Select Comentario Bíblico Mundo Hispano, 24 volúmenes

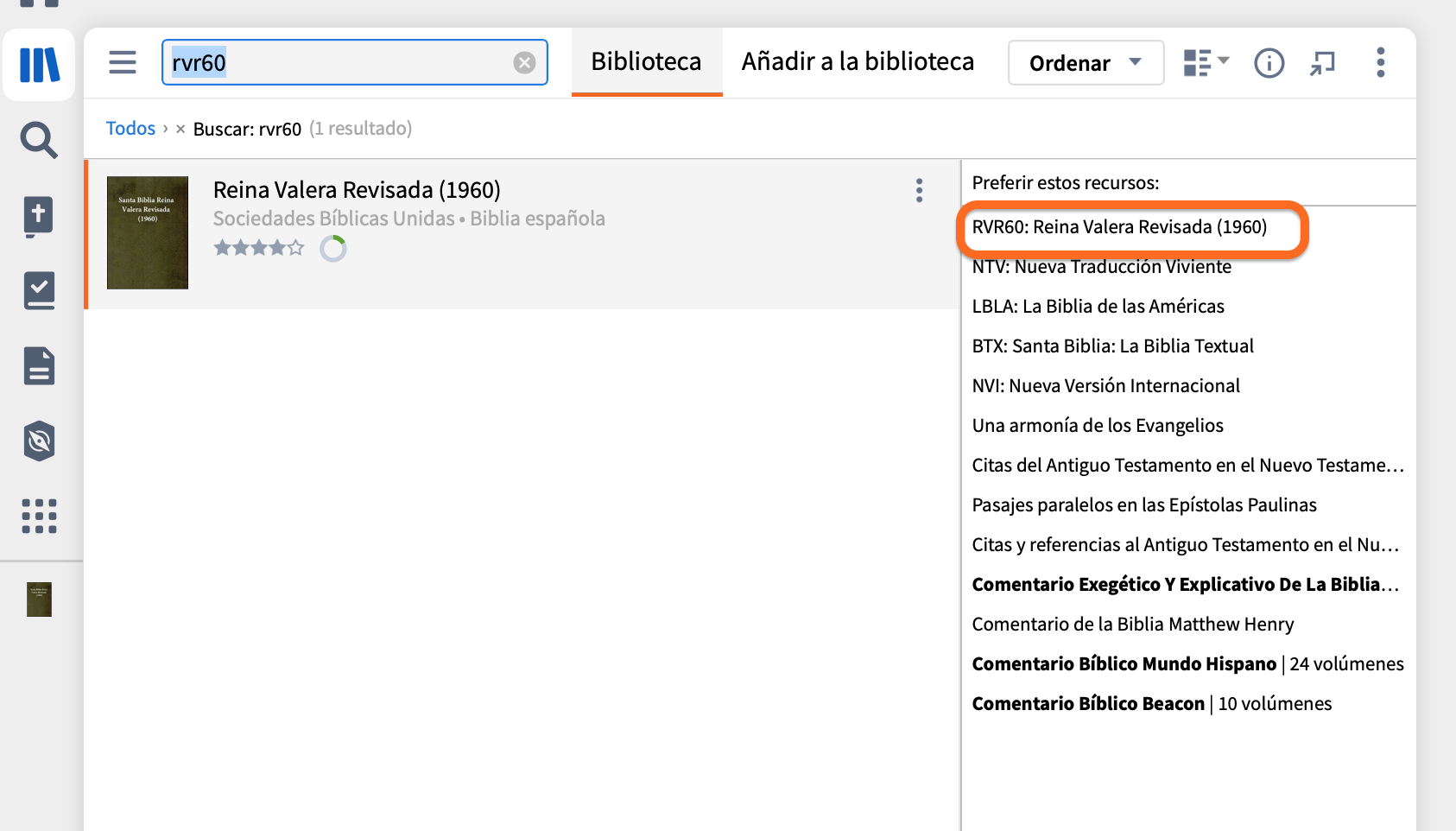pyautogui.click(x=1187, y=664)
